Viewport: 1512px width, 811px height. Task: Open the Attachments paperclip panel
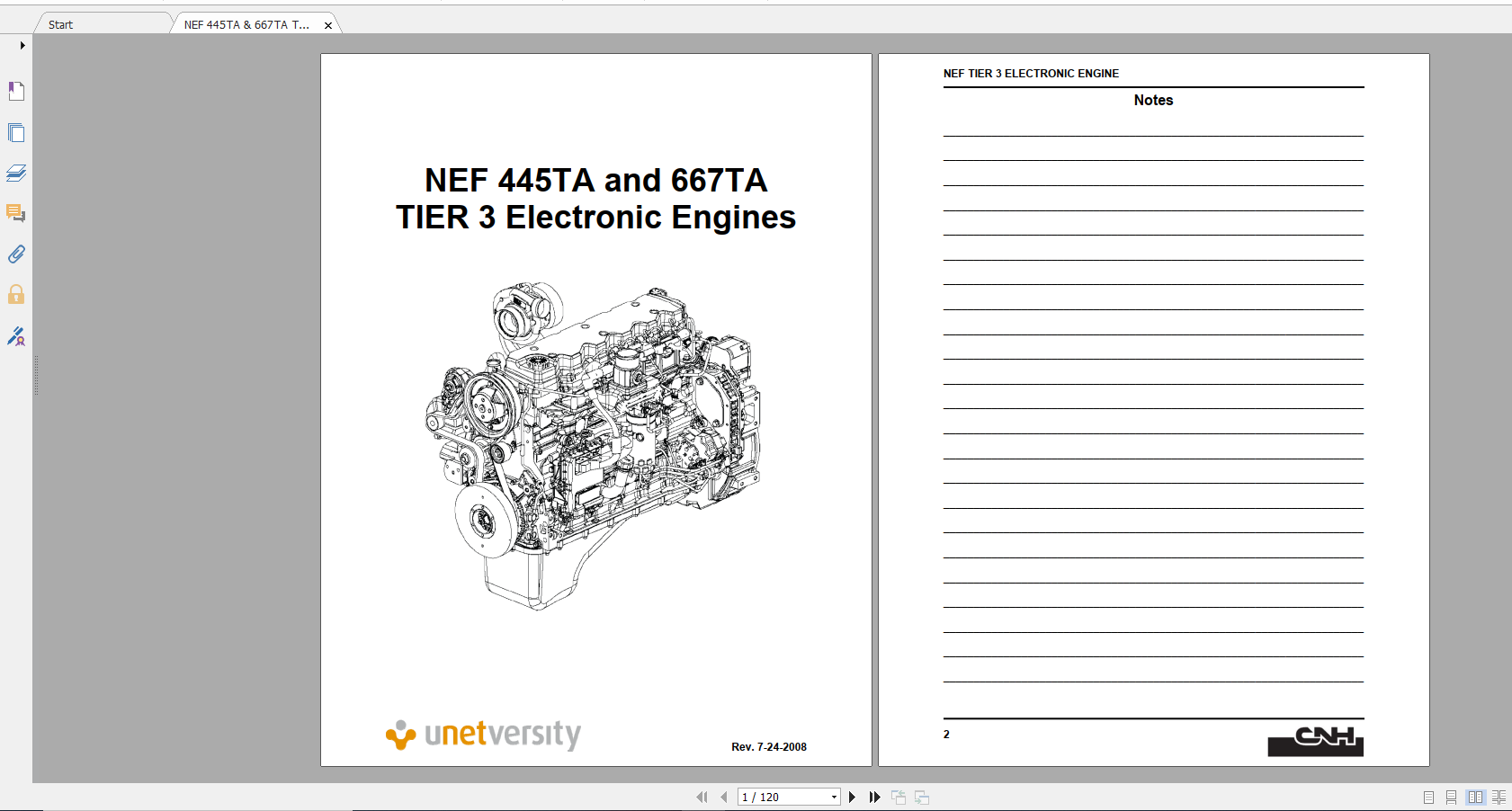(x=16, y=254)
